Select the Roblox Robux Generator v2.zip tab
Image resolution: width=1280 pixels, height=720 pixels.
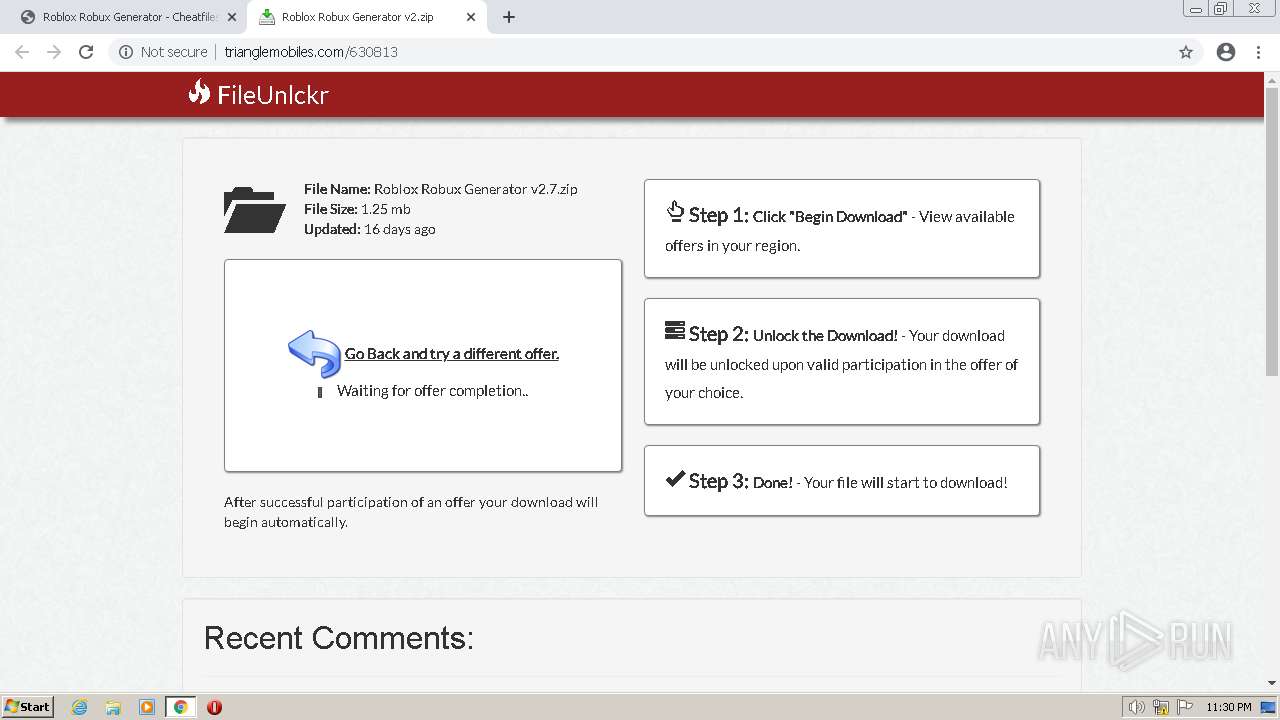[x=366, y=17]
